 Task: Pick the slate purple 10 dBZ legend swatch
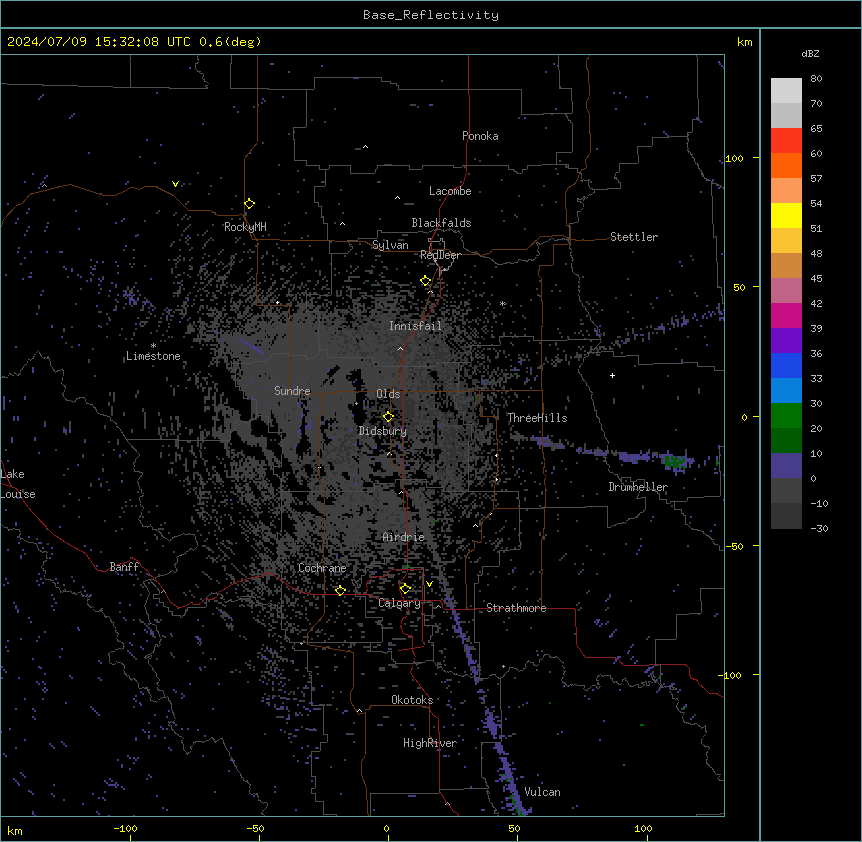tap(786, 466)
